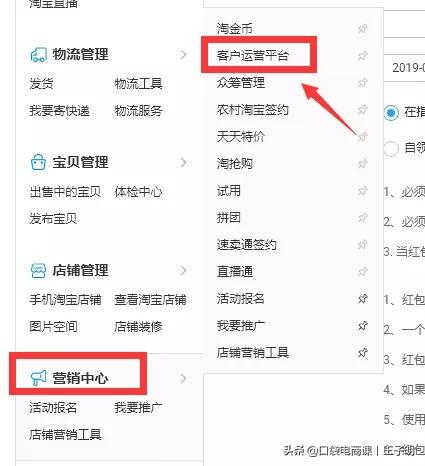Click the store icon beside 店铺管理
This screenshot has width=425, height=466.
click(38, 271)
